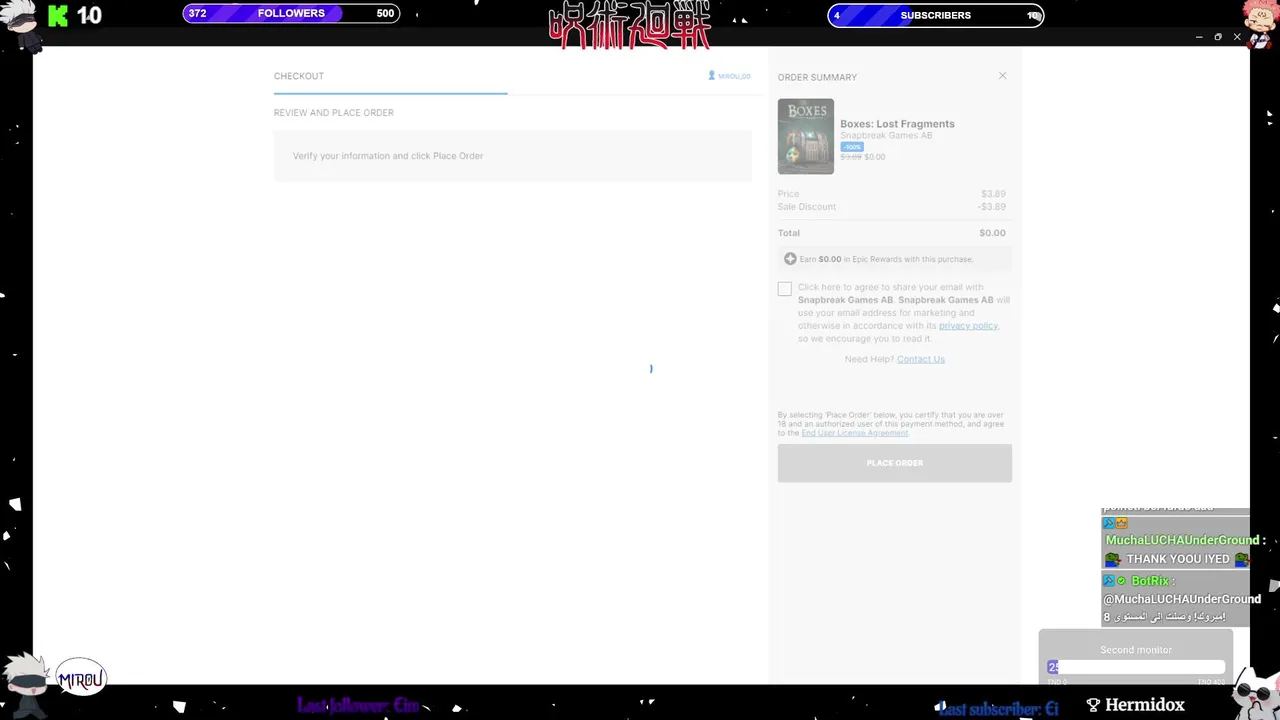Click the Boxes: Lost Fragments cover thumbnail
The height and width of the screenshot is (720, 1280).
pyautogui.click(x=806, y=137)
